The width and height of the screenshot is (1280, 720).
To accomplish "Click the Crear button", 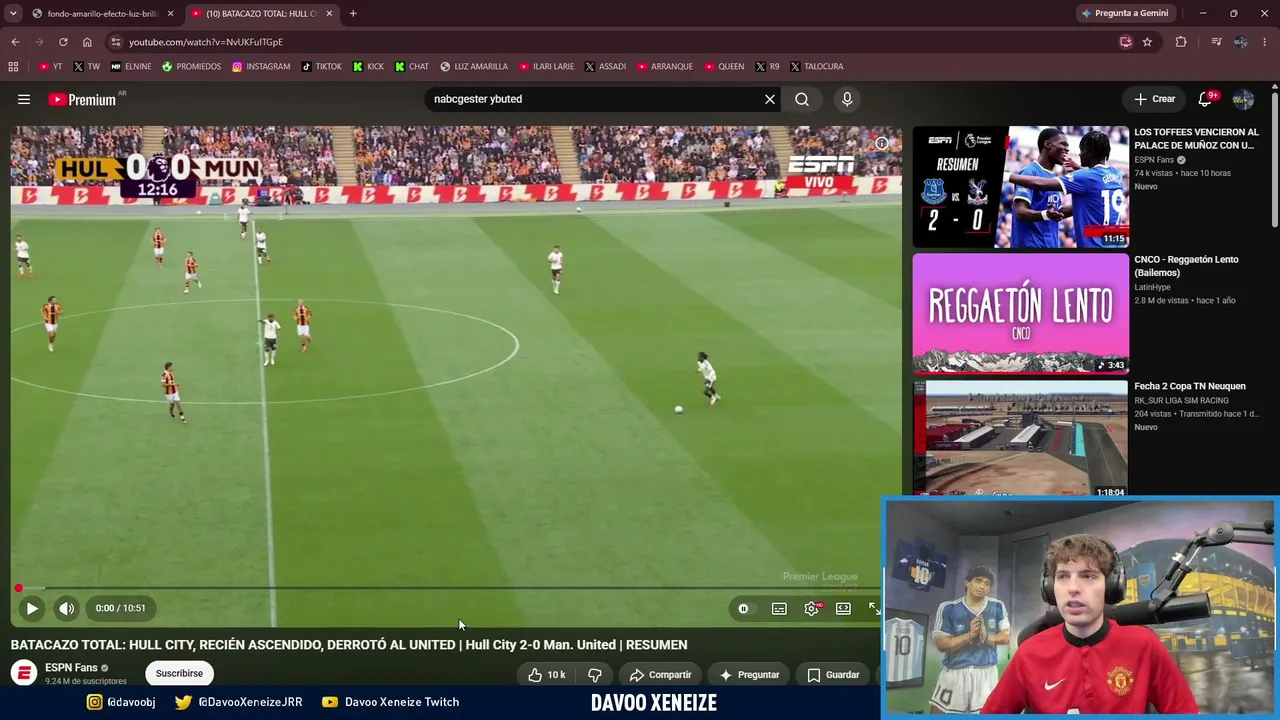I will point(1154,99).
